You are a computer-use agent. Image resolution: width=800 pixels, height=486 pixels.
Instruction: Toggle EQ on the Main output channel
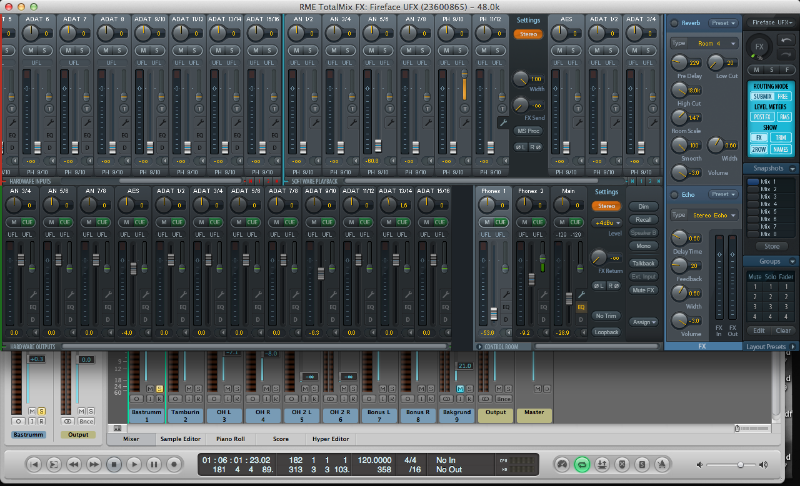(581, 307)
